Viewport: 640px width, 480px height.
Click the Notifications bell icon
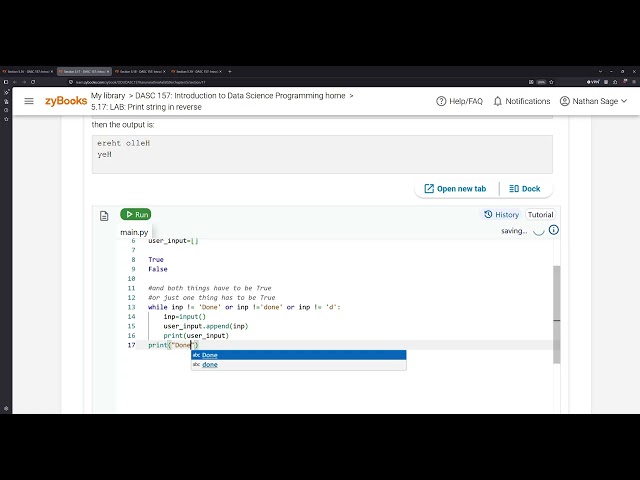497,101
